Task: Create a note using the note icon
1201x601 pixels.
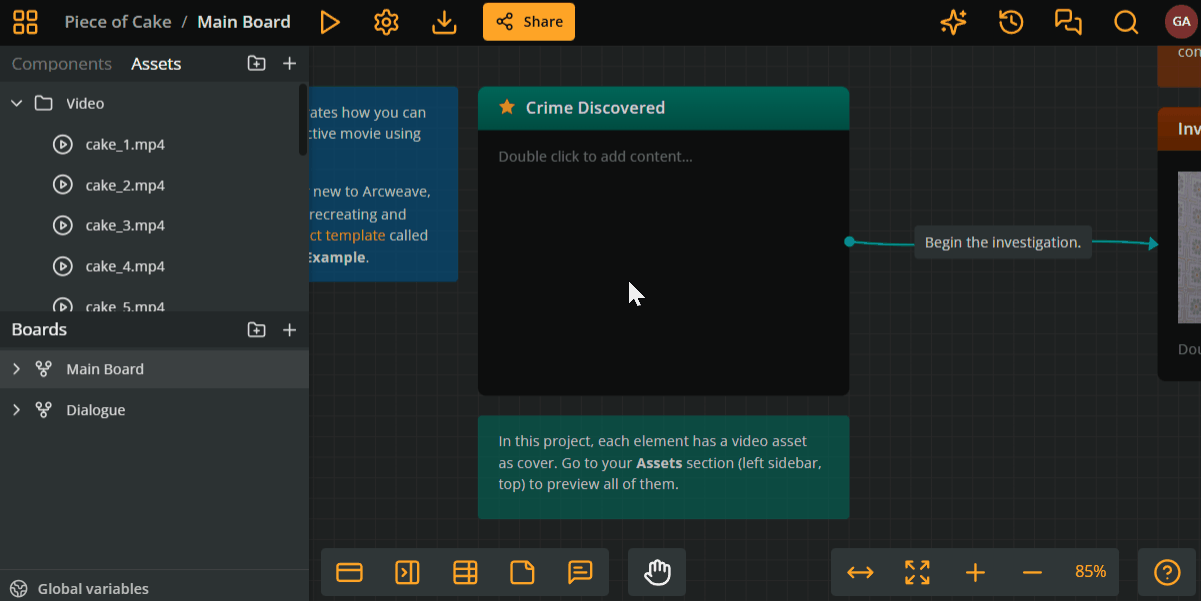Action: (522, 572)
